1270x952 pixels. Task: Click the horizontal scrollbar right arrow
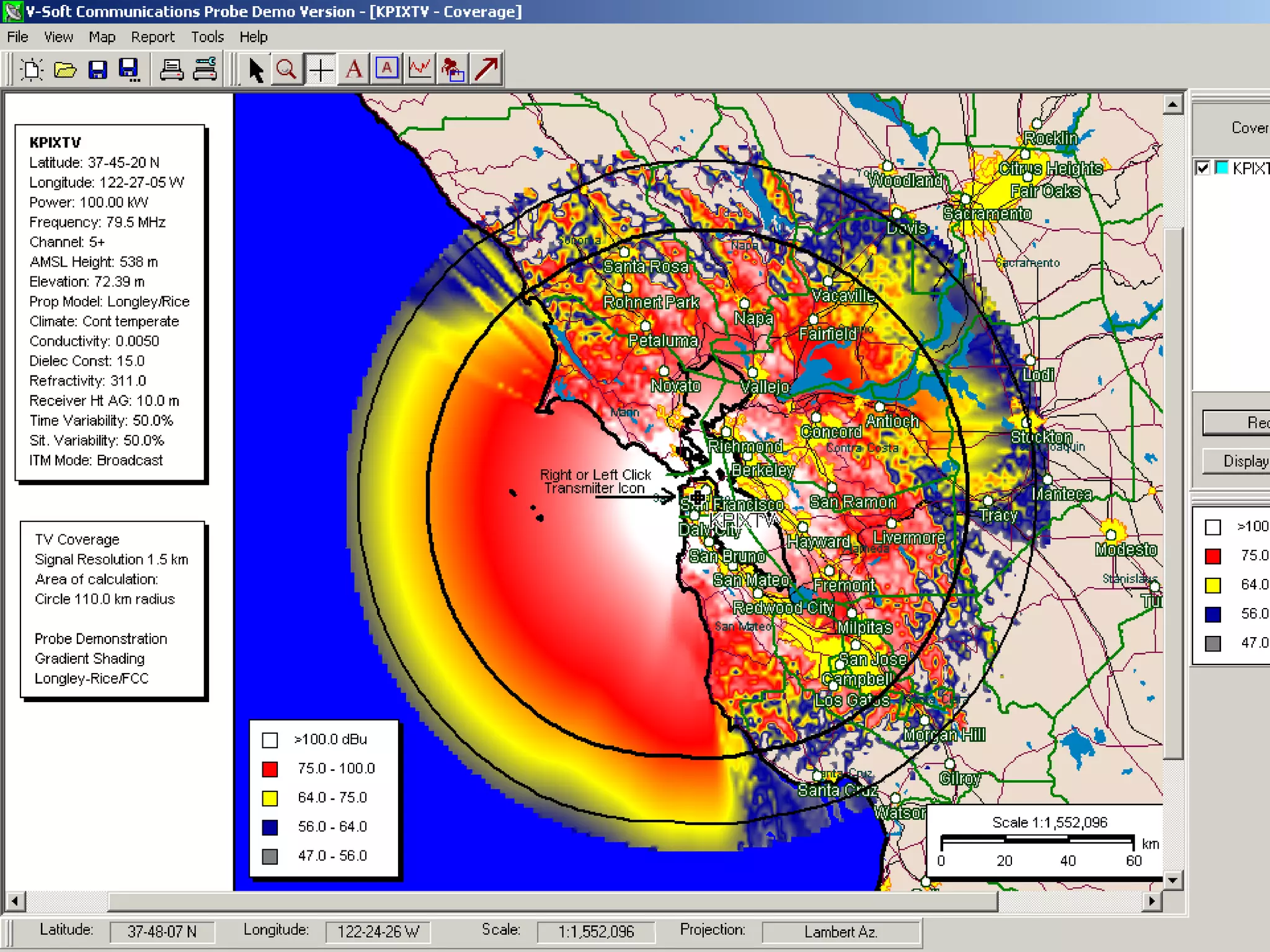[x=1152, y=901]
